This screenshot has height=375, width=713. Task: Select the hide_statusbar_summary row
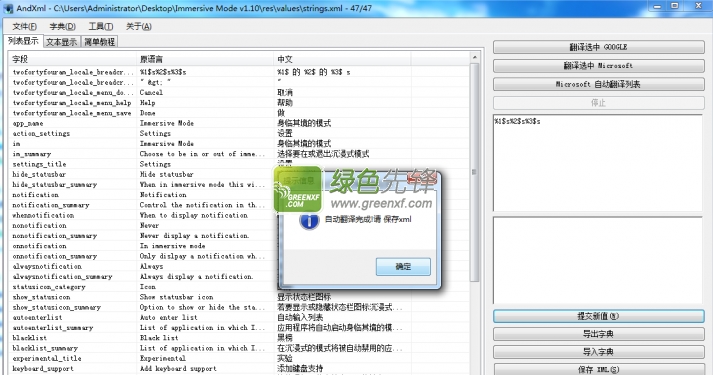(239, 185)
